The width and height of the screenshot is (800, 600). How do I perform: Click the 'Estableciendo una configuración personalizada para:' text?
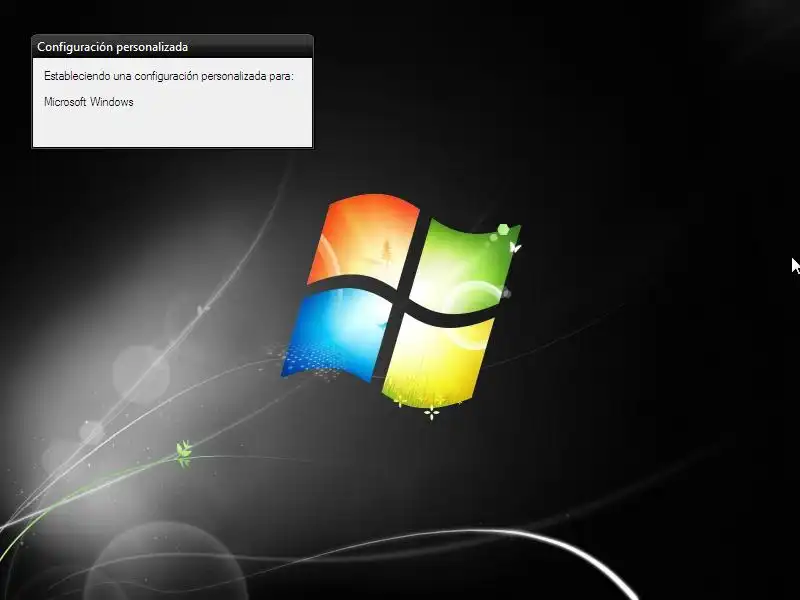(169, 77)
